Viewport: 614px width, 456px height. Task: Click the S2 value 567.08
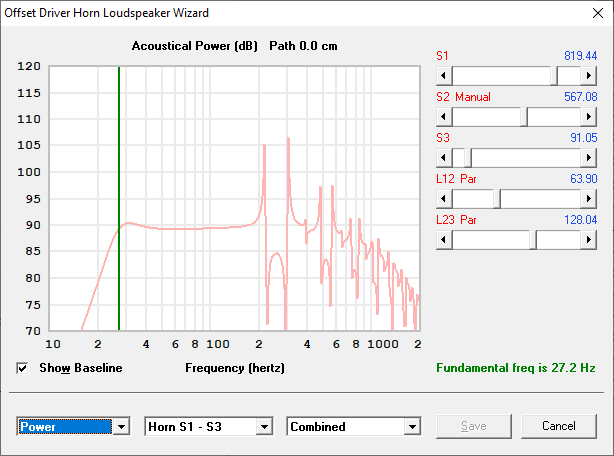point(580,97)
